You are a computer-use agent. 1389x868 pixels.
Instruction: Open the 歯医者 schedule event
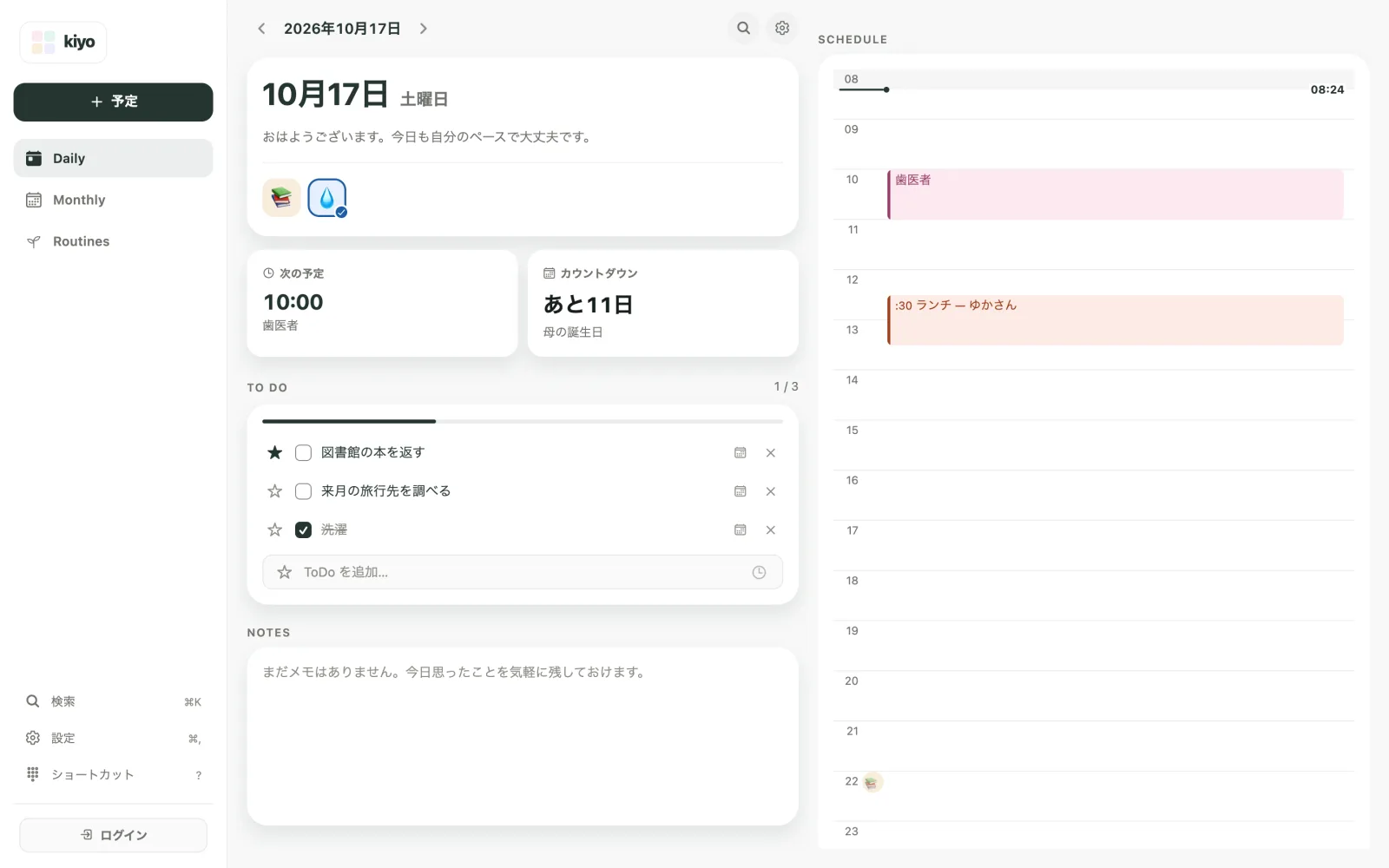point(1116,194)
